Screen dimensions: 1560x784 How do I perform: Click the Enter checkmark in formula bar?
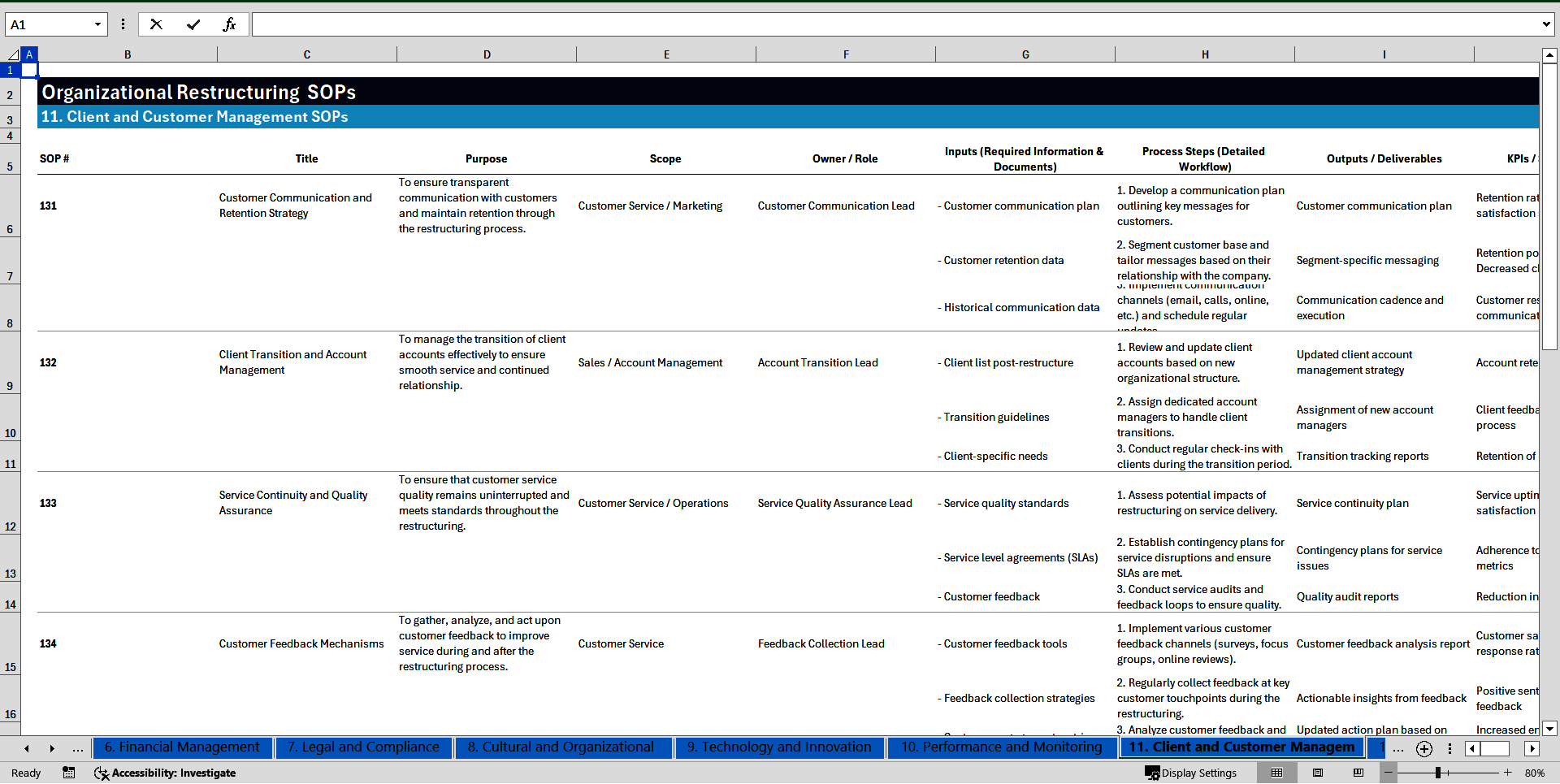(x=193, y=24)
